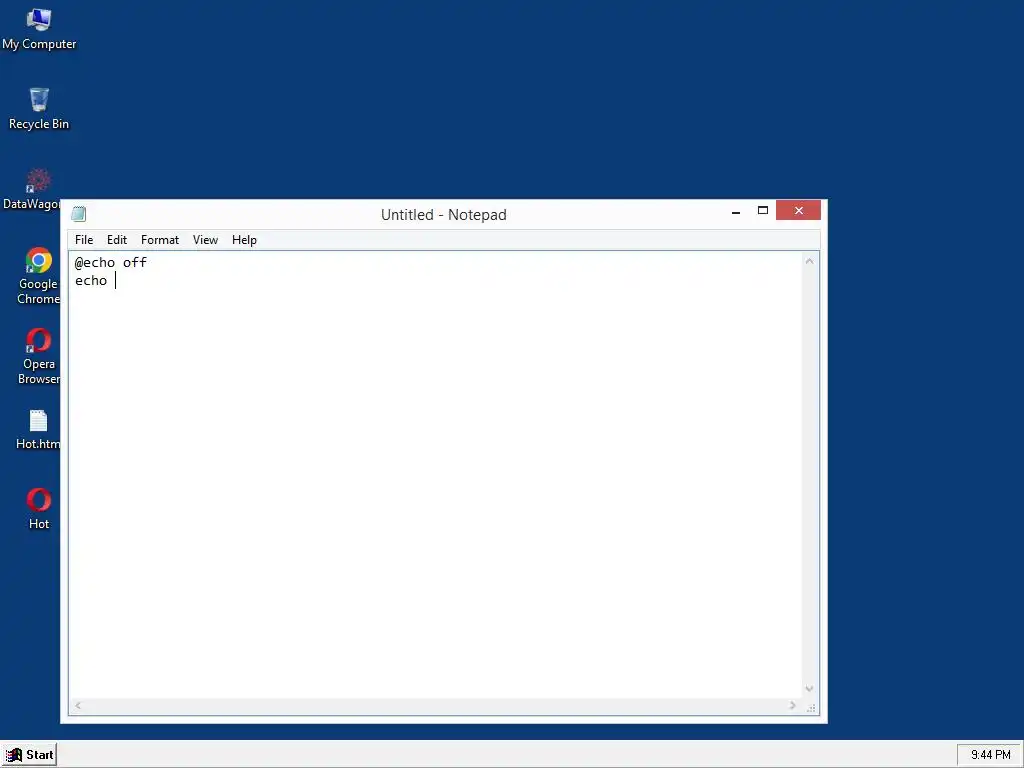The image size is (1024, 768).
Task: Maximize the Notepad window
Action: 763,210
